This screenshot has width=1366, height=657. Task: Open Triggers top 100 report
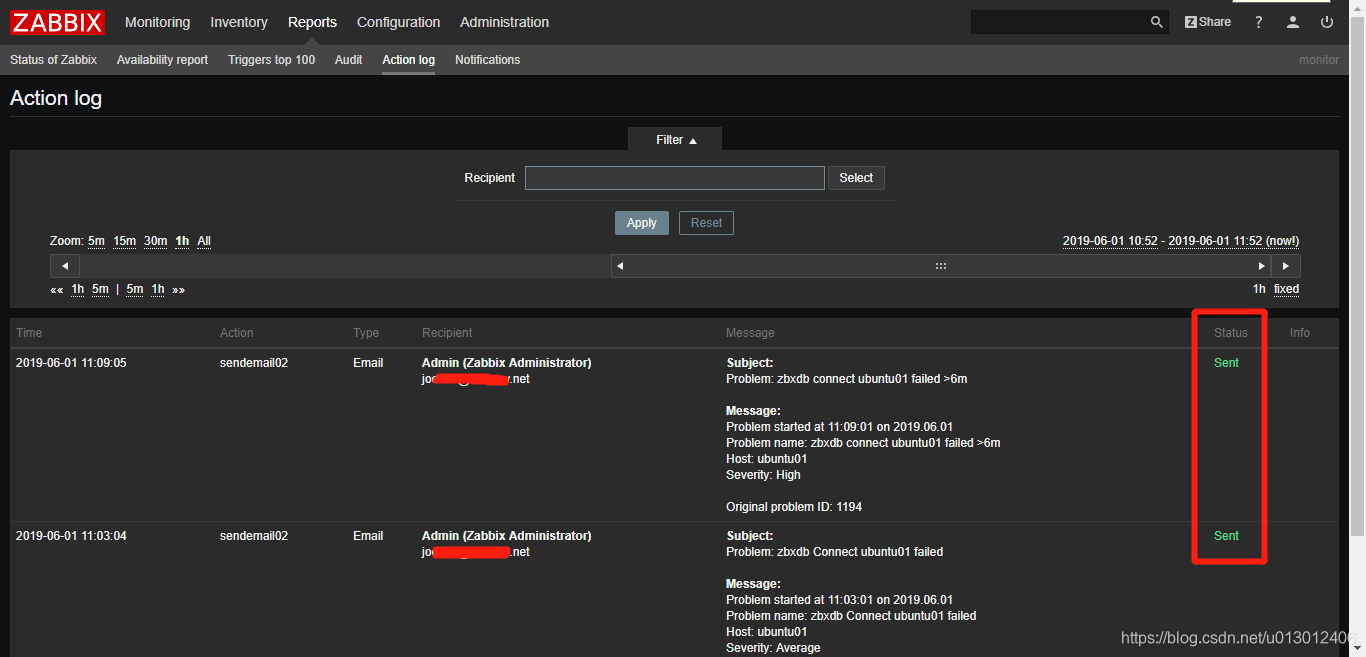click(271, 60)
